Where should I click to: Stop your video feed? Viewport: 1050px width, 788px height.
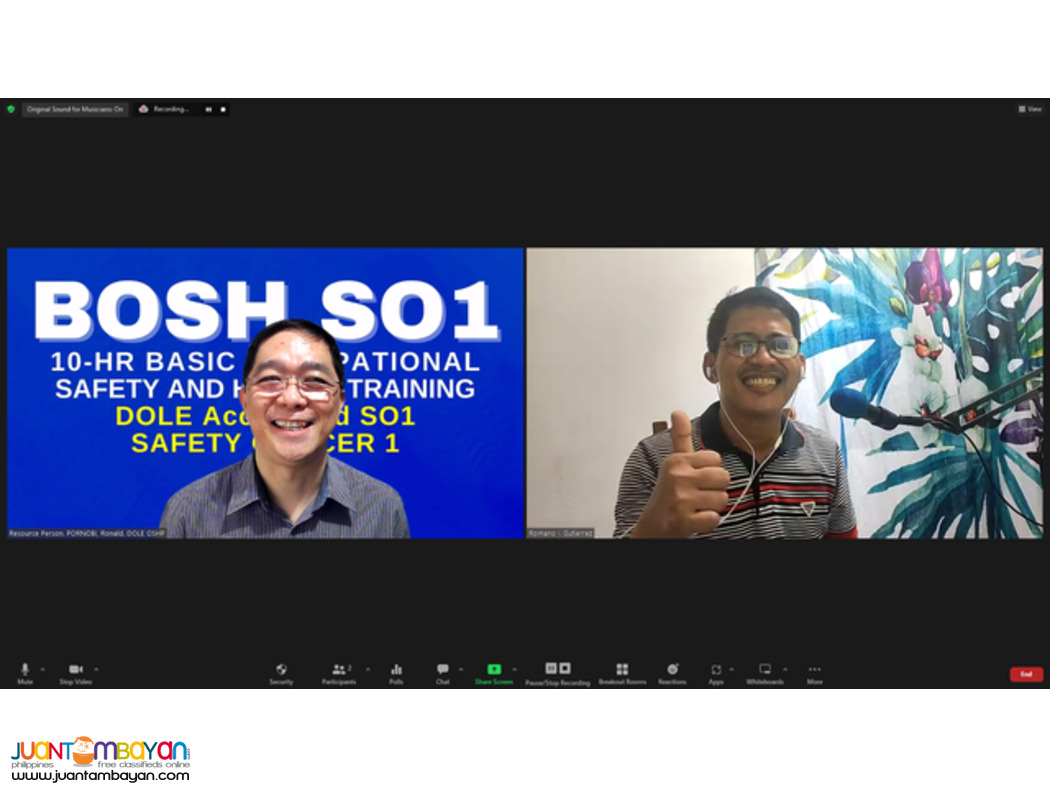pyautogui.click(x=74, y=668)
